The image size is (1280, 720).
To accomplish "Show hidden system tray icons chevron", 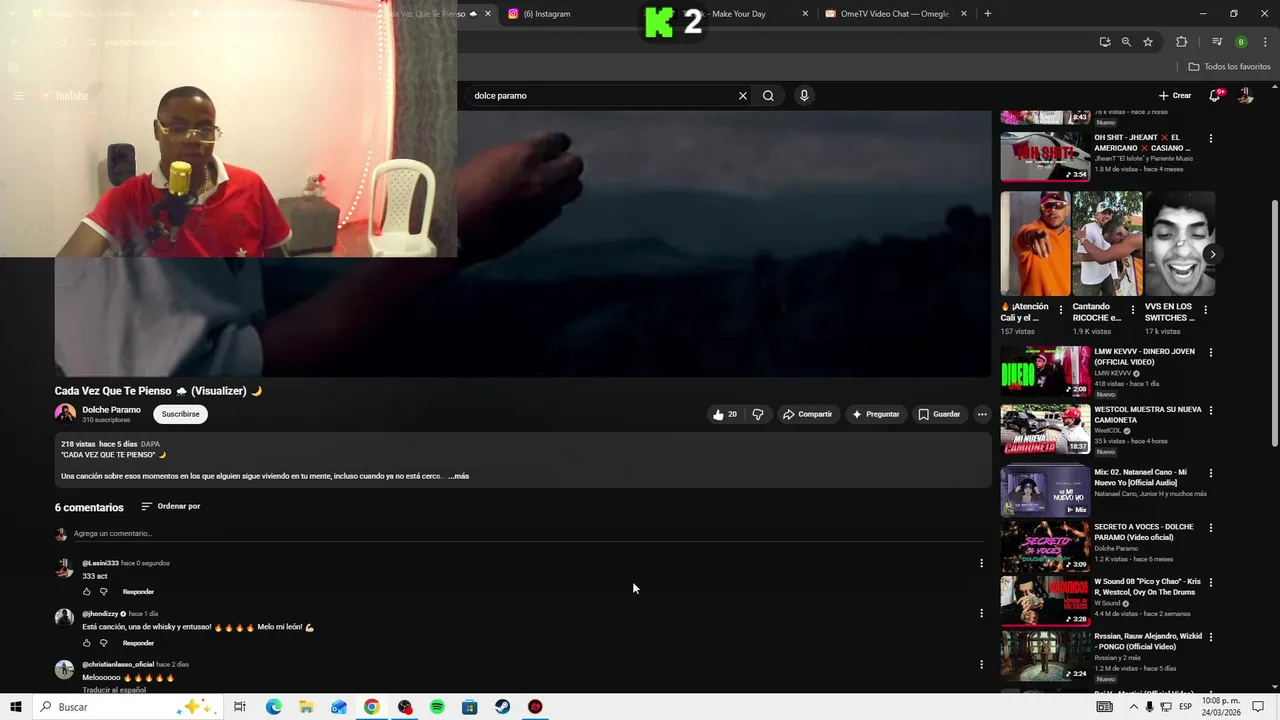I will pos(1133,707).
